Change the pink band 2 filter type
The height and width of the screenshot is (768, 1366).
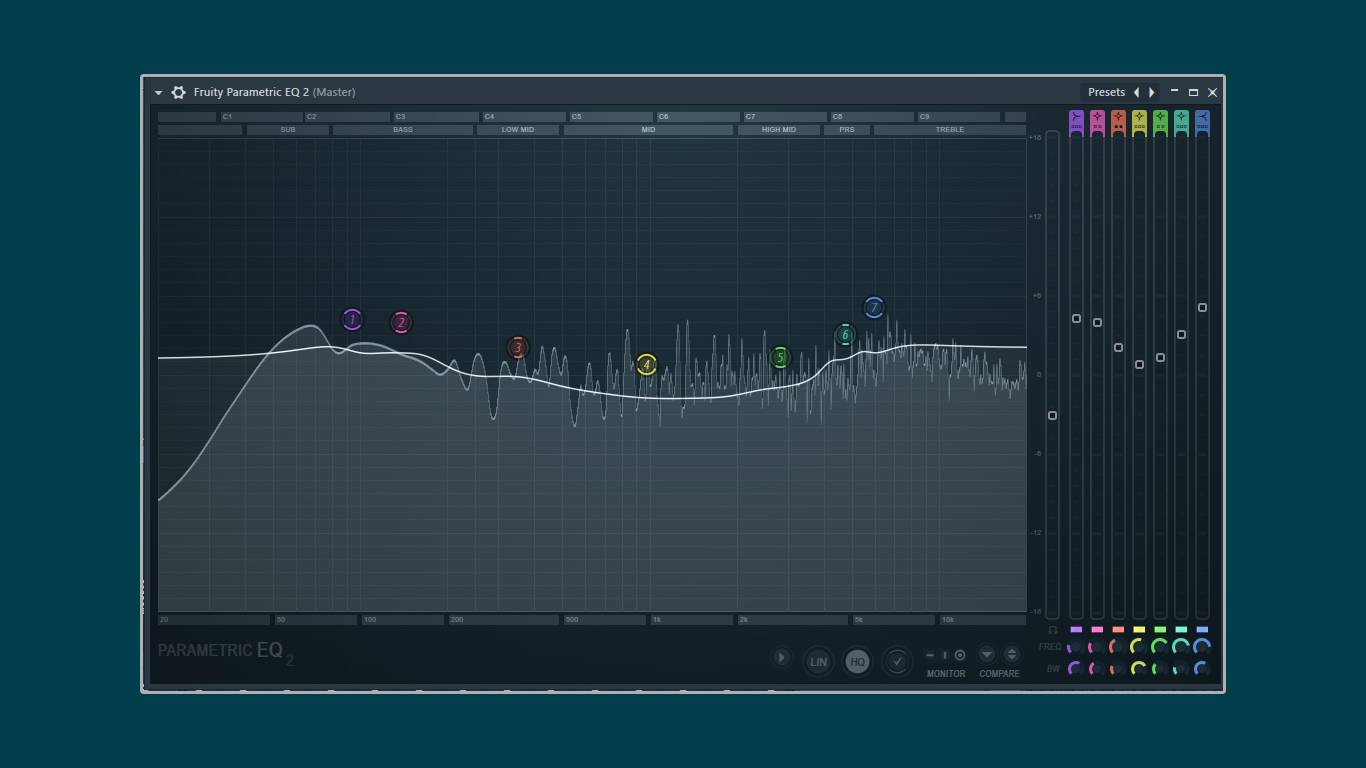click(1097, 121)
